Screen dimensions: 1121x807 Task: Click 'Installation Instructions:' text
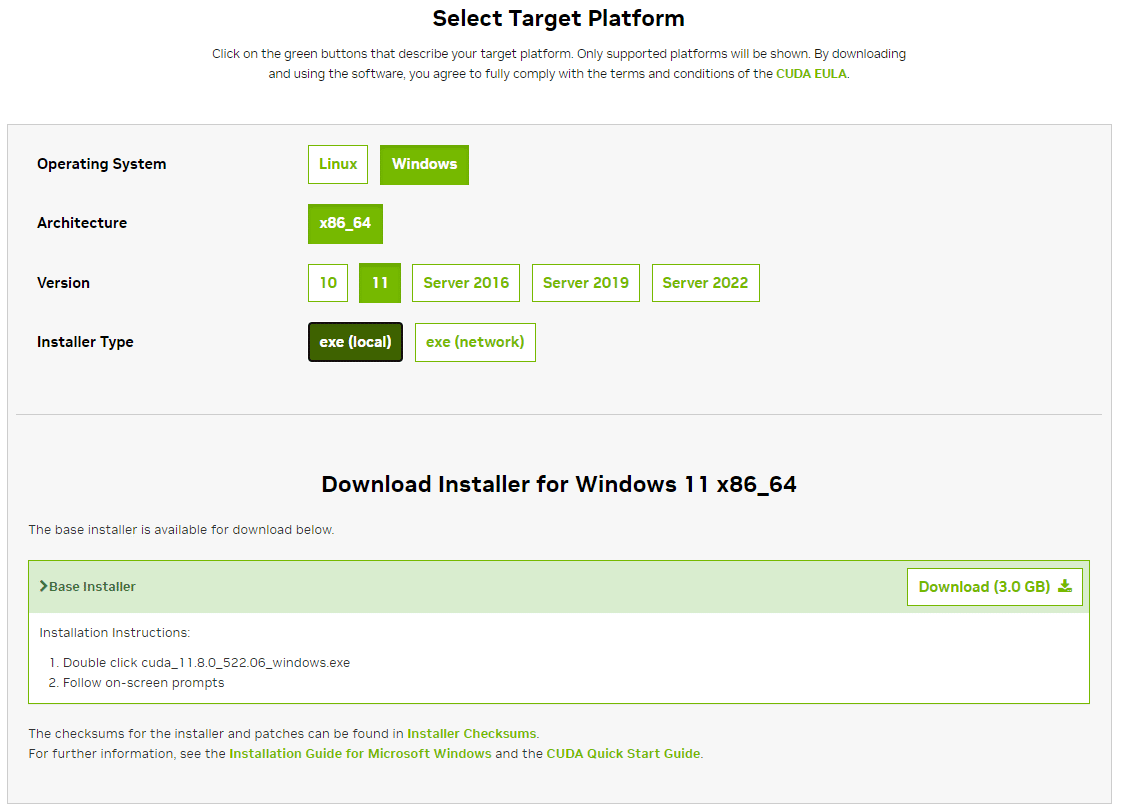click(x=114, y=633)
